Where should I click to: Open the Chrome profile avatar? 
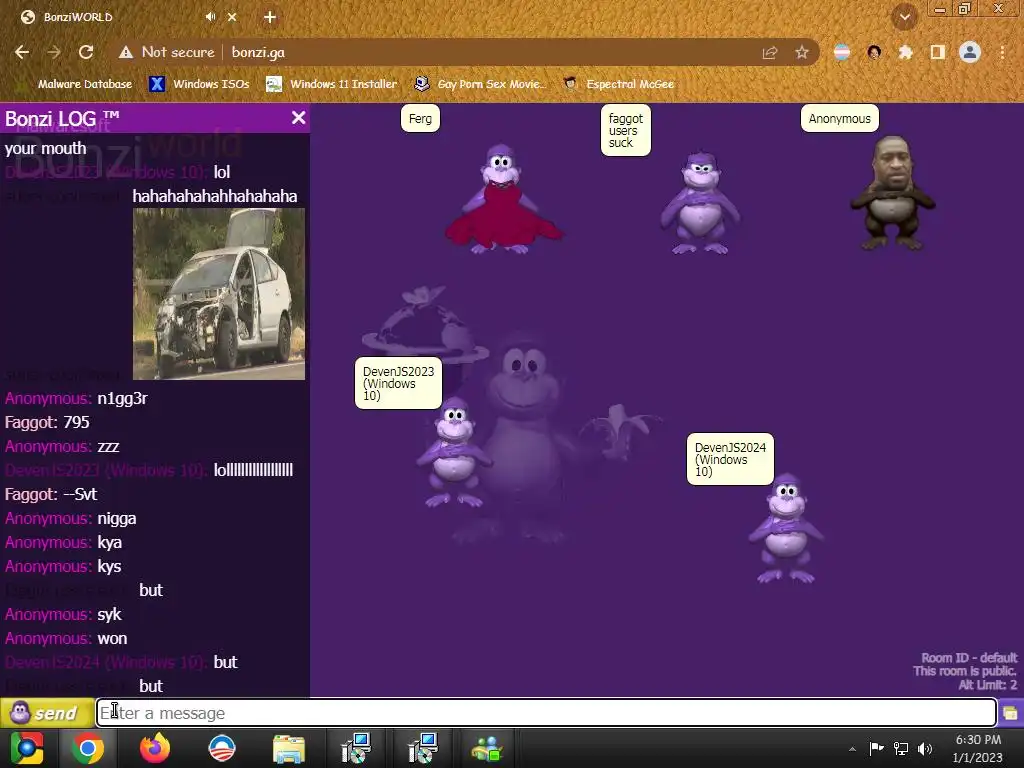[970, 52]
